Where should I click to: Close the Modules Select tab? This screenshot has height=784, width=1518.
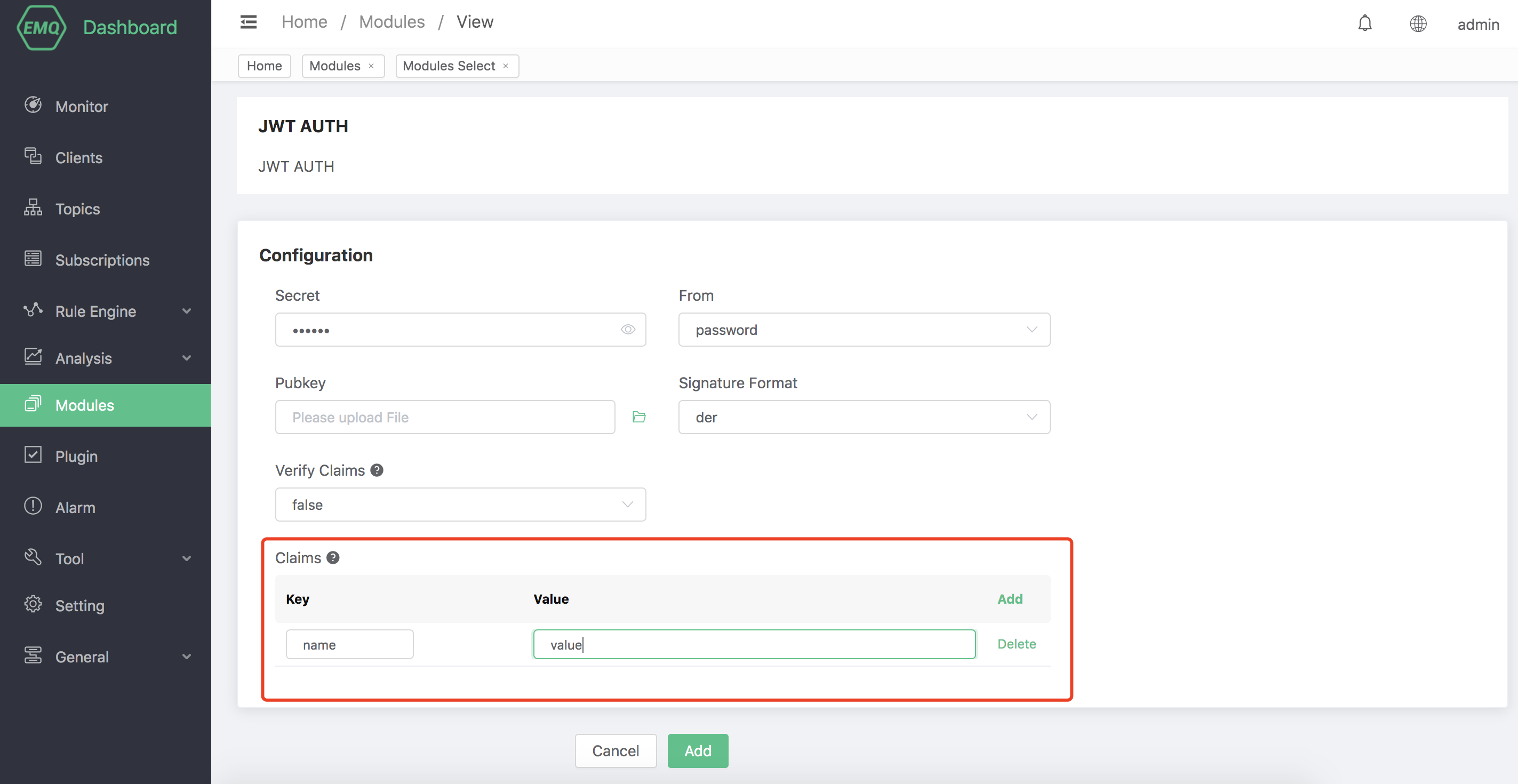point(506,66)
